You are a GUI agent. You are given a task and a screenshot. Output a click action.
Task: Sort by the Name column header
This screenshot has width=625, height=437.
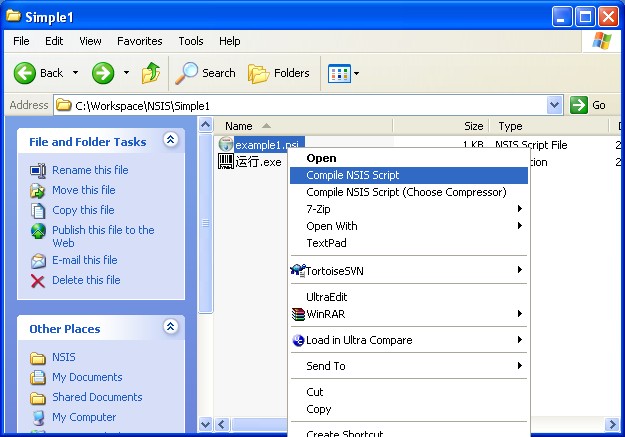click(x=303, y=126)
